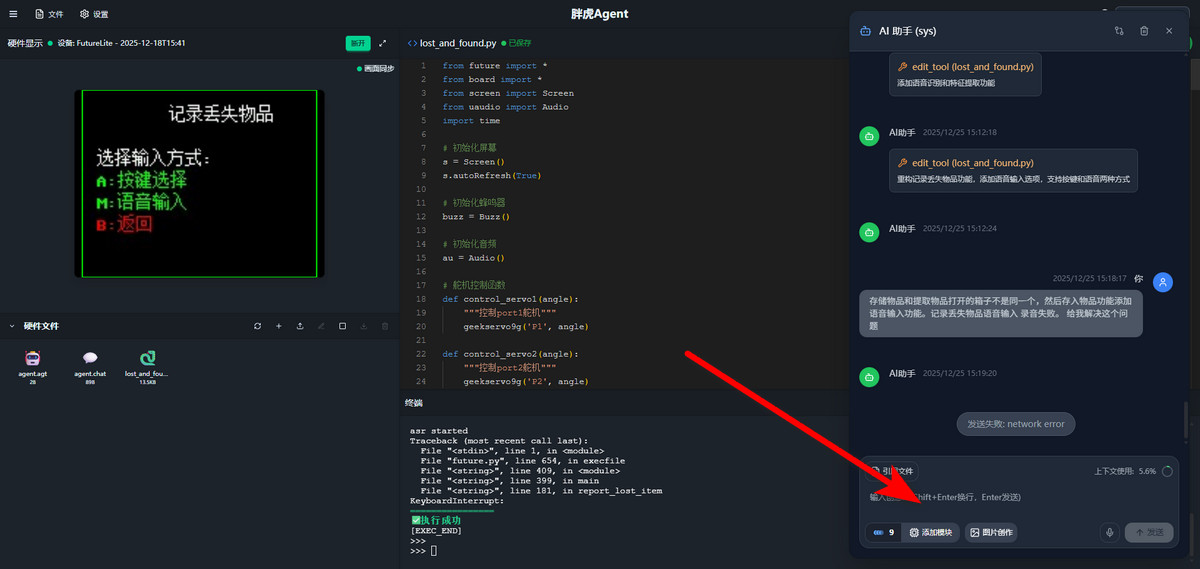
Task: Collapse the 硬件文件 panel
Action: [12, 326]
